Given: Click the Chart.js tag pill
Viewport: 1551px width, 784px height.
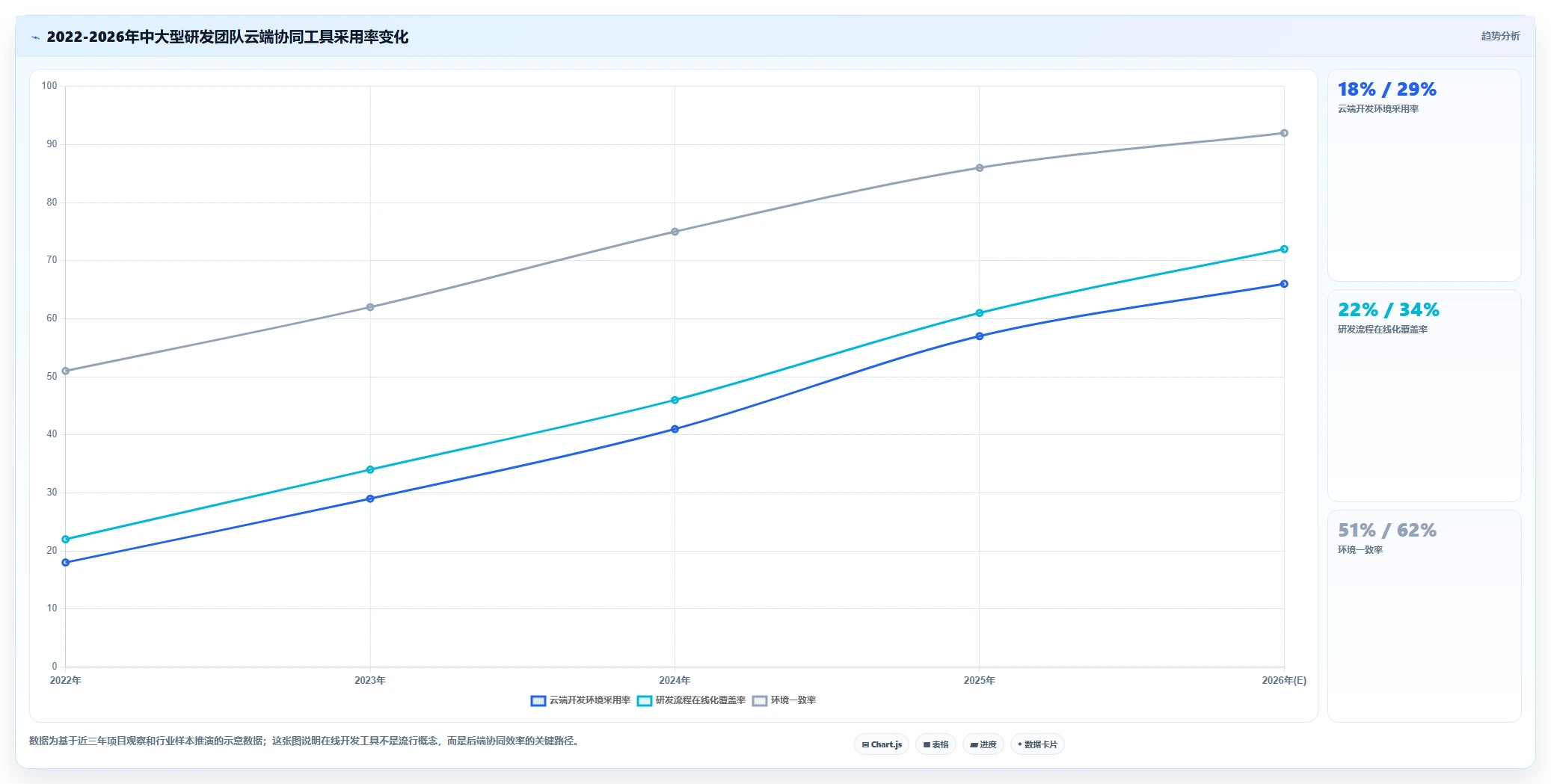Looking at the screenshot, I should pos(882,744).
